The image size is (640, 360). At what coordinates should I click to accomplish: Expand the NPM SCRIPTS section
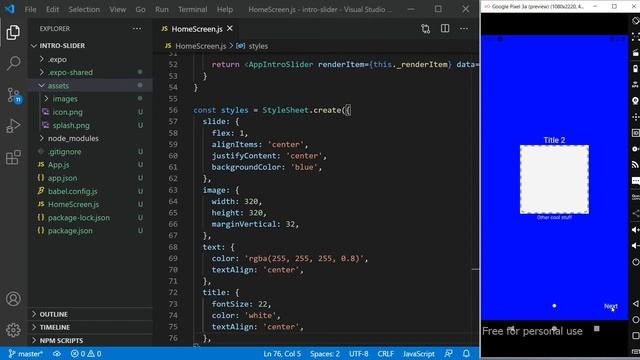[x=61, y=340]
